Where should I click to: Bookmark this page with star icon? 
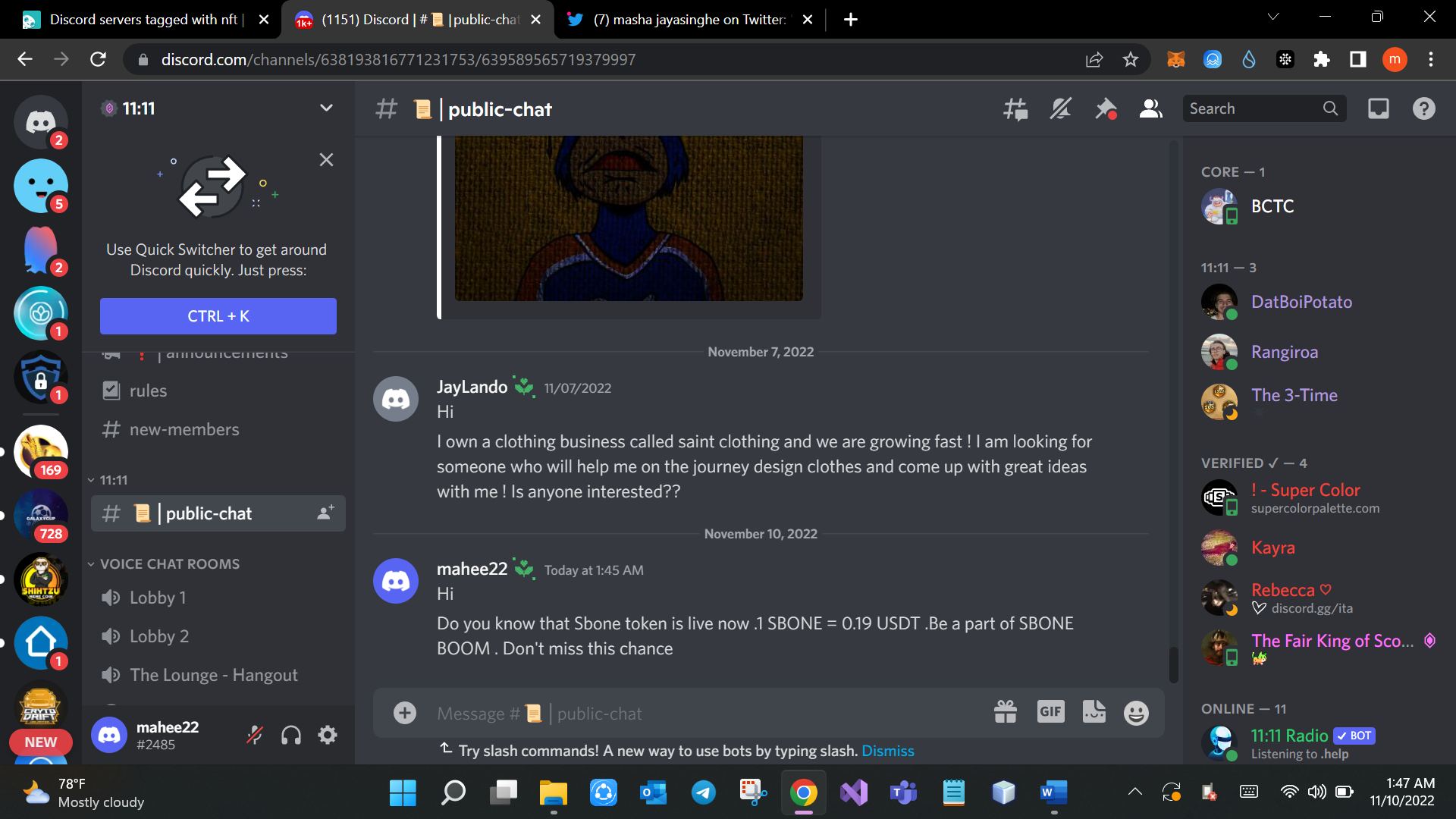[x=1131, y=59]
